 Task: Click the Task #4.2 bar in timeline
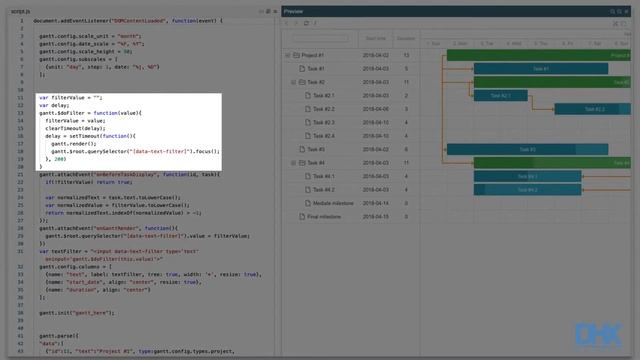[x=527, y=190]
